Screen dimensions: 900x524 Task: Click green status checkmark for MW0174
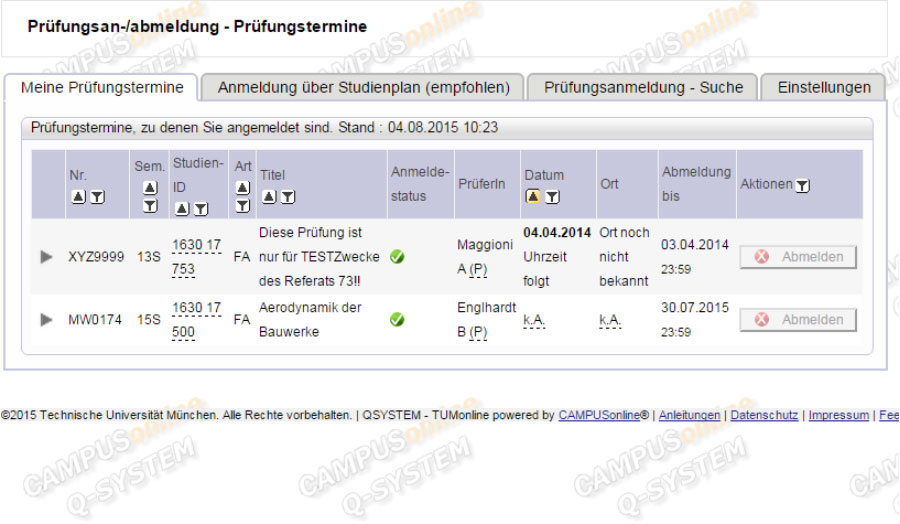click(397, 320)
